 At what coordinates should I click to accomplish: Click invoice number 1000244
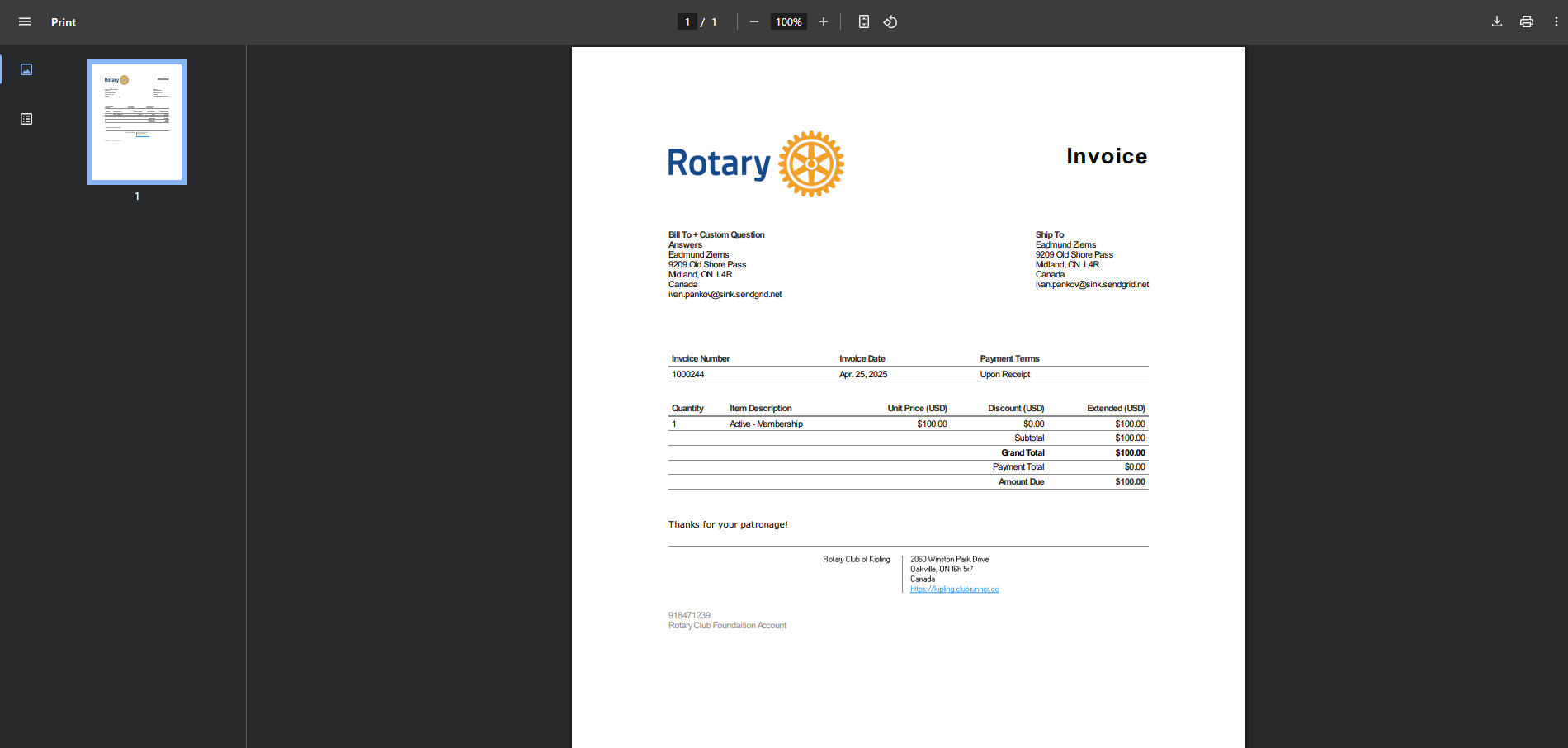coord(687,375)
